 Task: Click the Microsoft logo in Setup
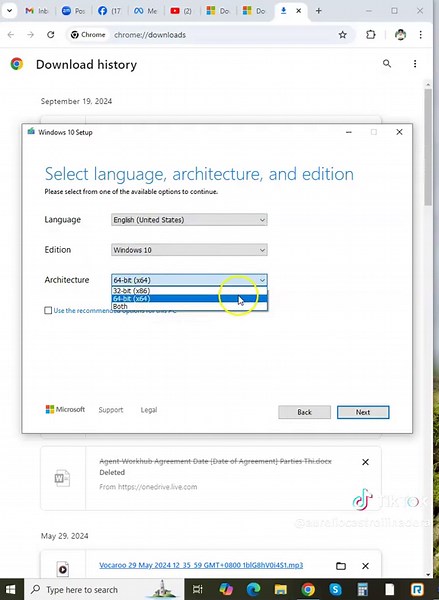pos(65,409)
